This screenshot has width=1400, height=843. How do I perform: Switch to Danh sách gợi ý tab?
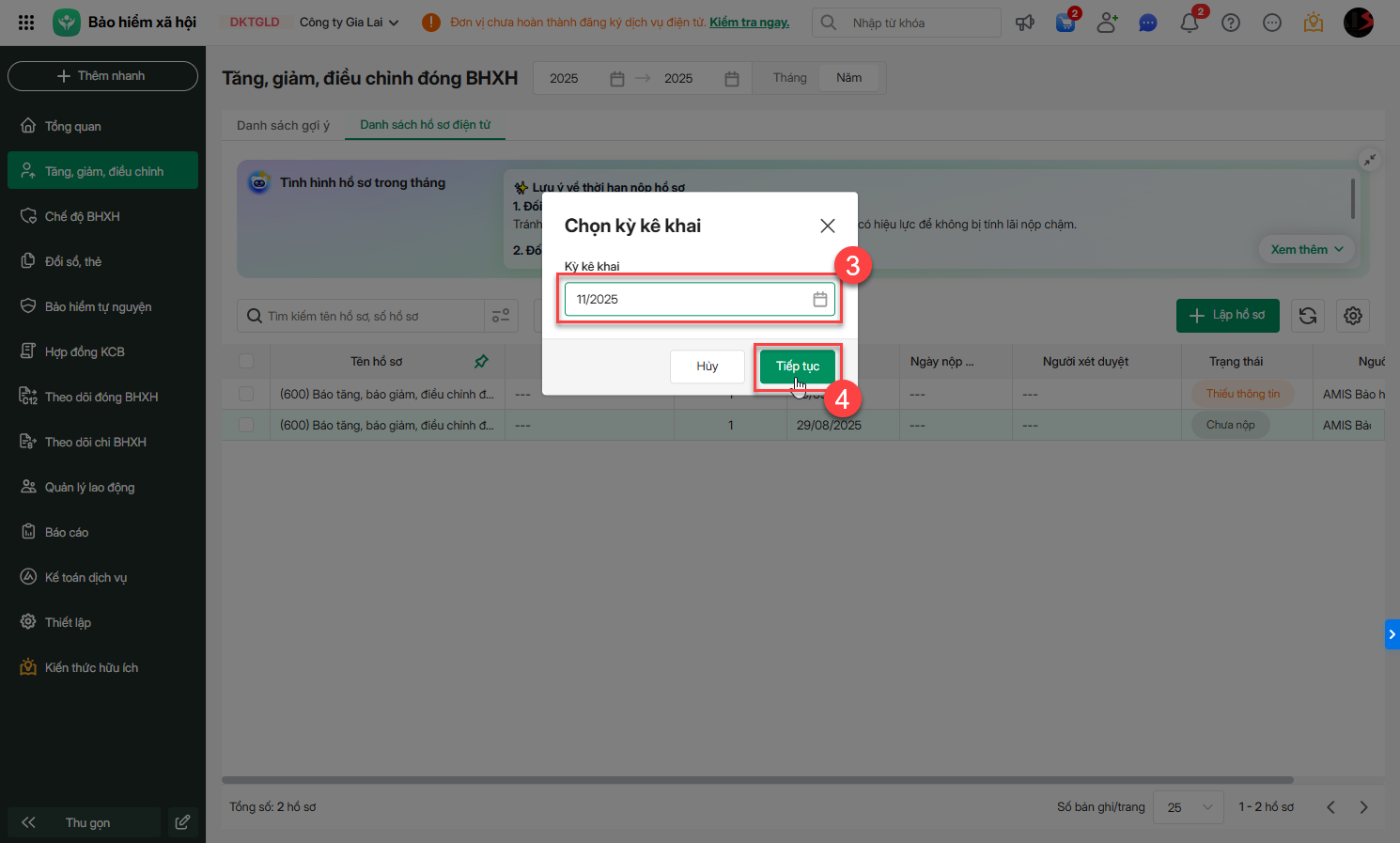pyautogui.click(x=283, y=125)
